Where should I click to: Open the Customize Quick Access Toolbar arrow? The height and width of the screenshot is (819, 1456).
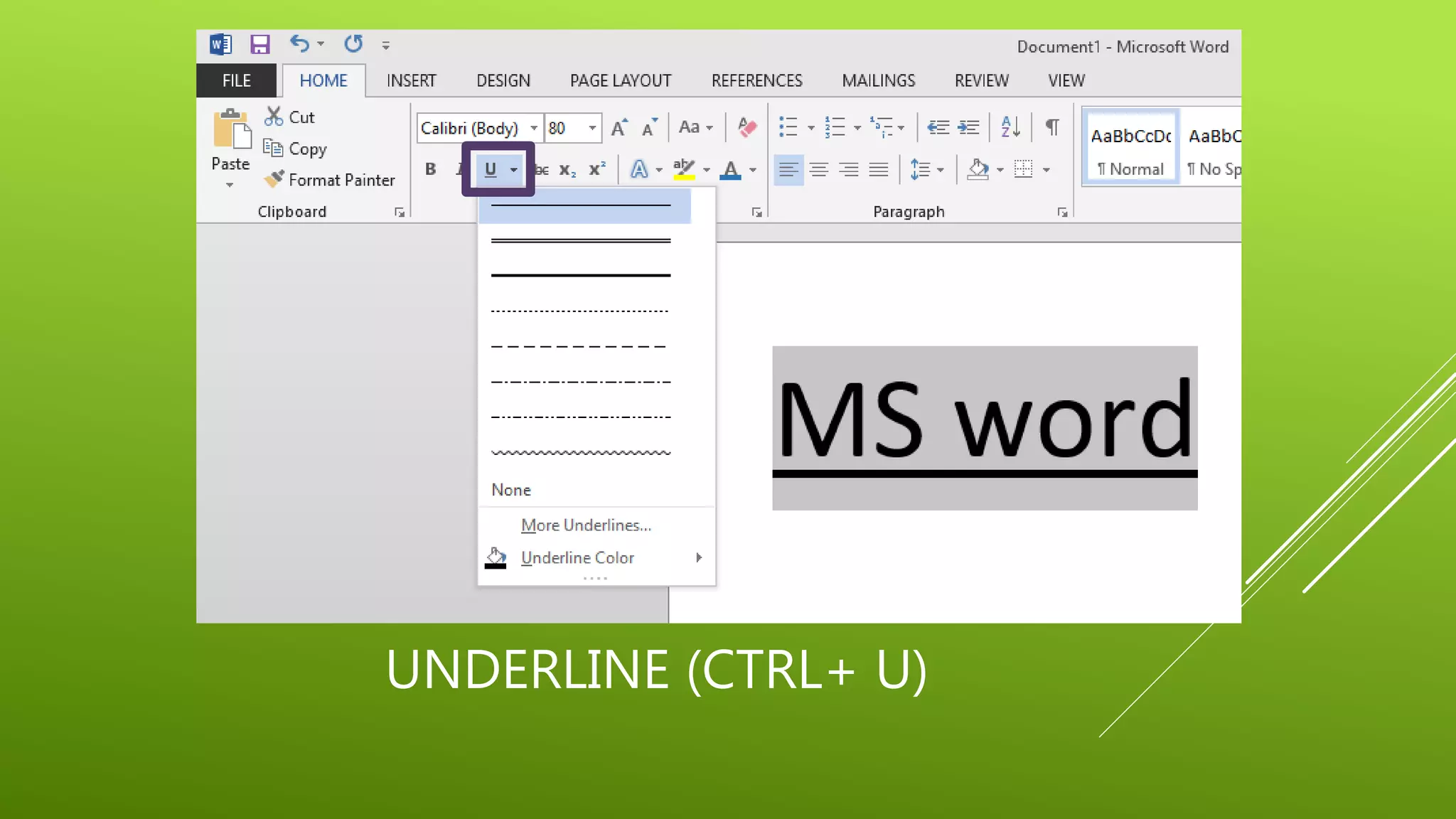[x=385, y=45]
